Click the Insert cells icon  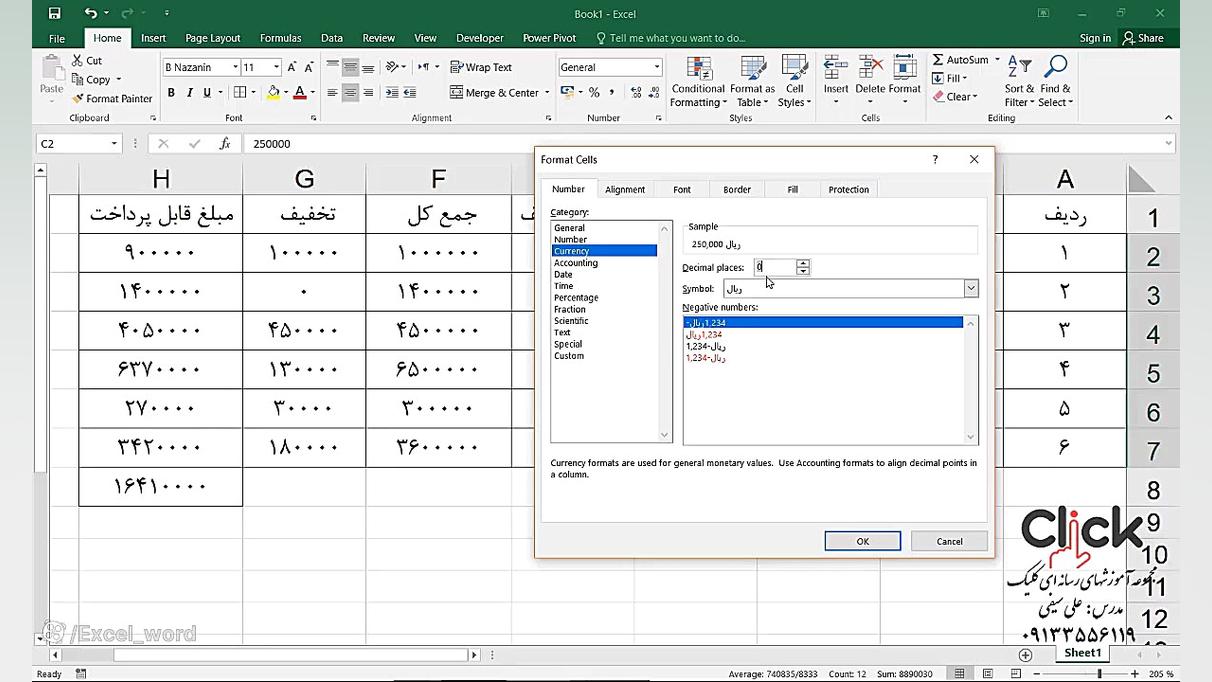[836, 68]
